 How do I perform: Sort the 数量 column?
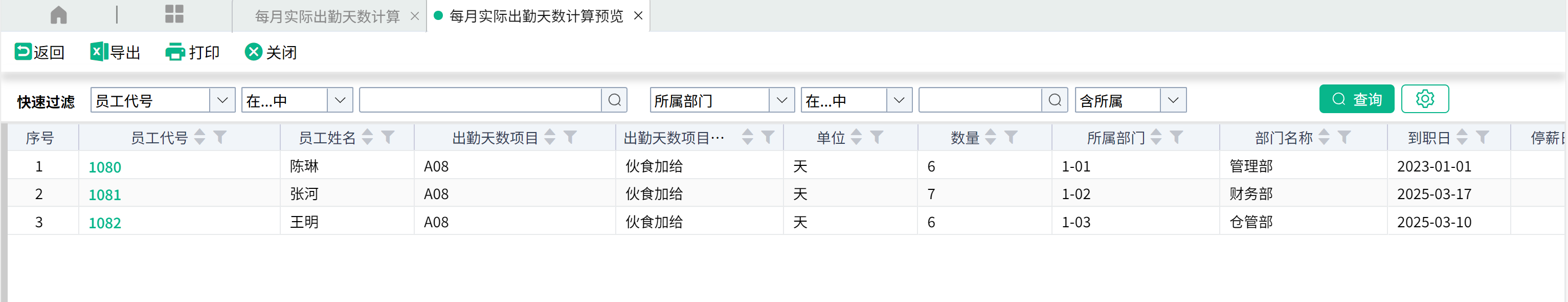990,138
